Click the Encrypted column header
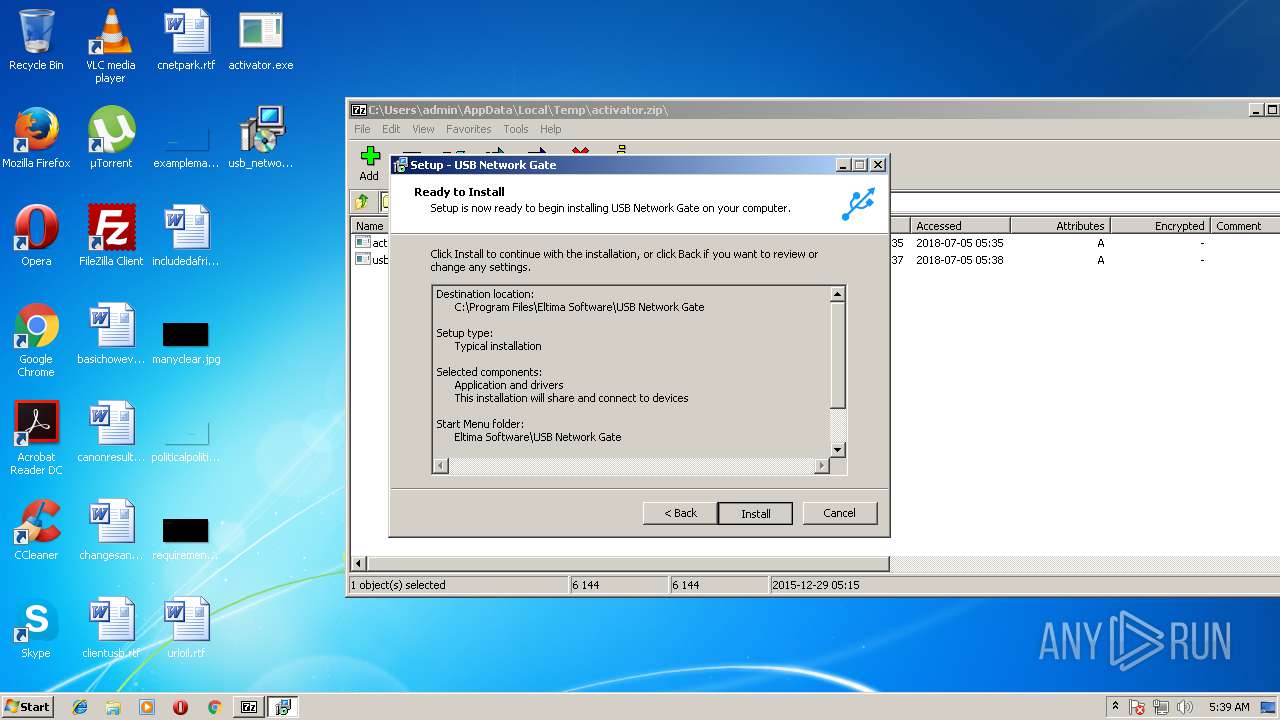The width and height of the screenshot is (1280, 720). [1160, 226]
